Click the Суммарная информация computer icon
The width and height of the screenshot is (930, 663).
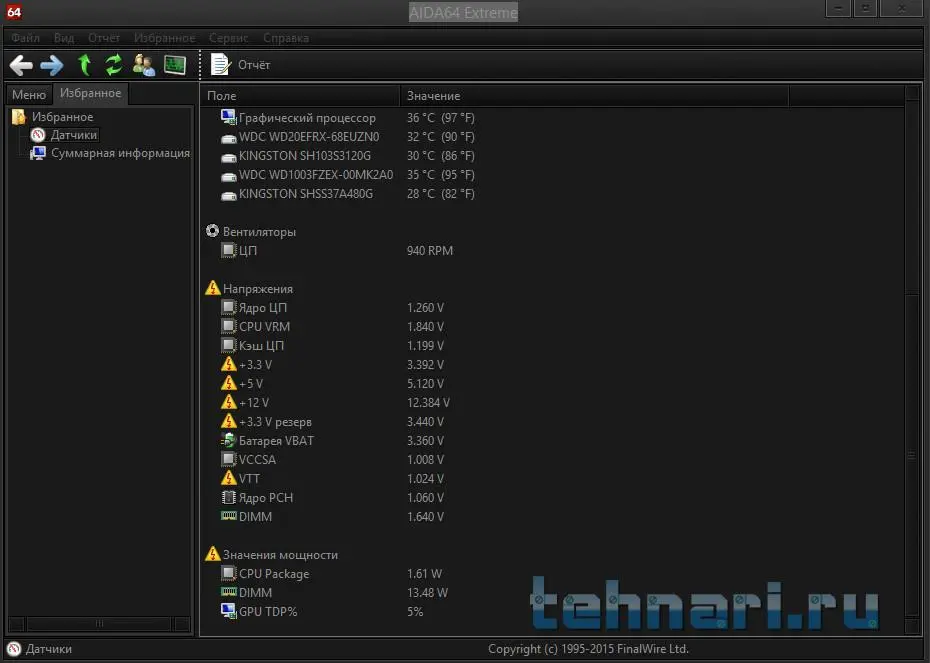point(38,153)
